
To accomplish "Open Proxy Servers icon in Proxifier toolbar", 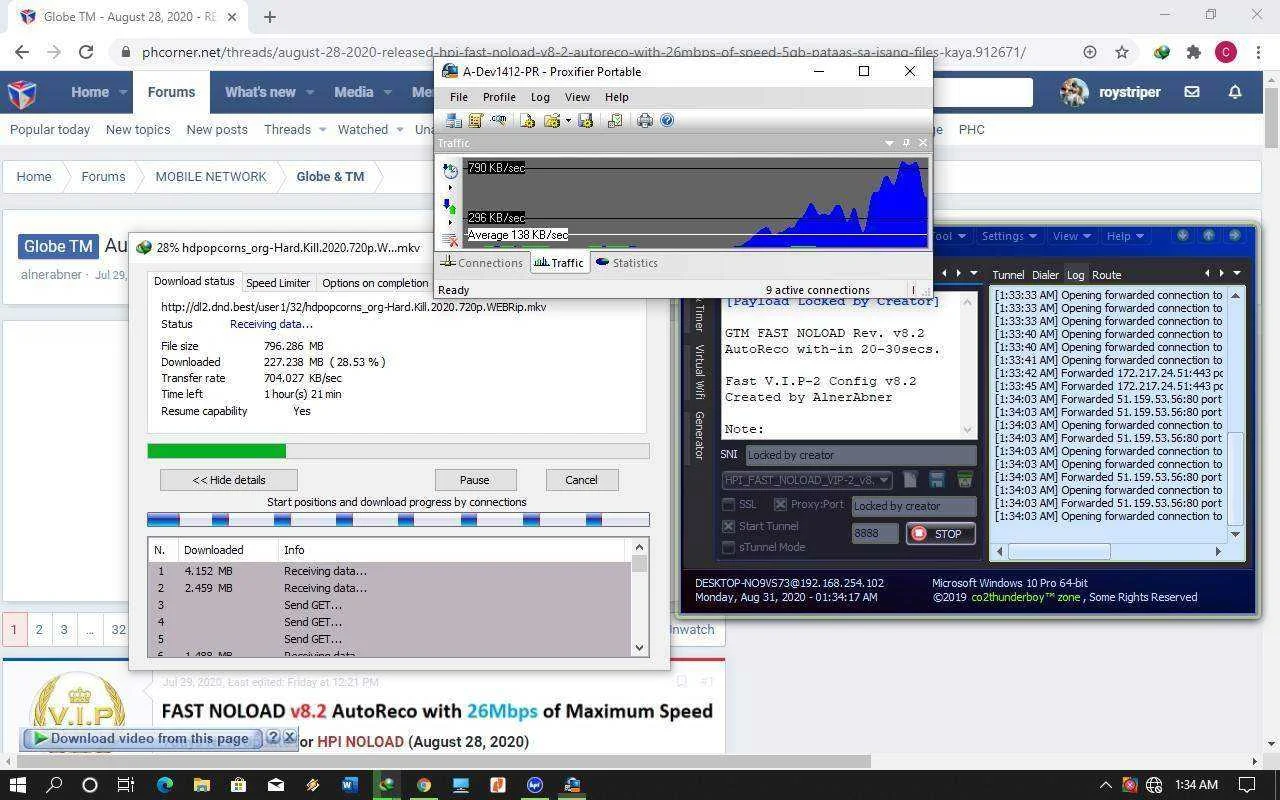I will tap(453, 120).
